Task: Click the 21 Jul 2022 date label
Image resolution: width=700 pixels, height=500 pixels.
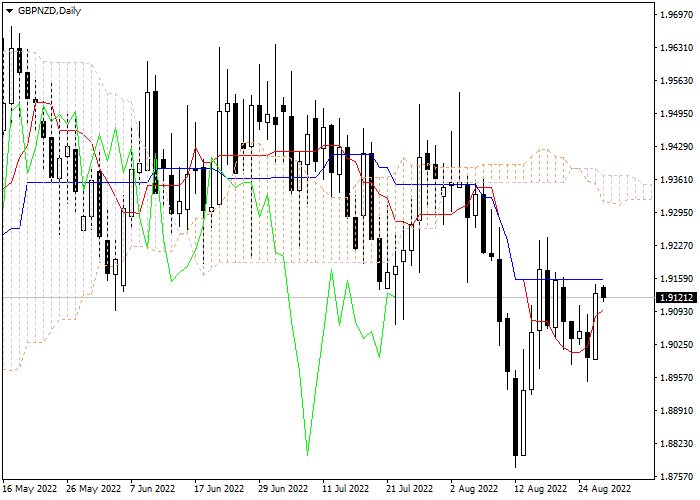Action: pos(410,489)
